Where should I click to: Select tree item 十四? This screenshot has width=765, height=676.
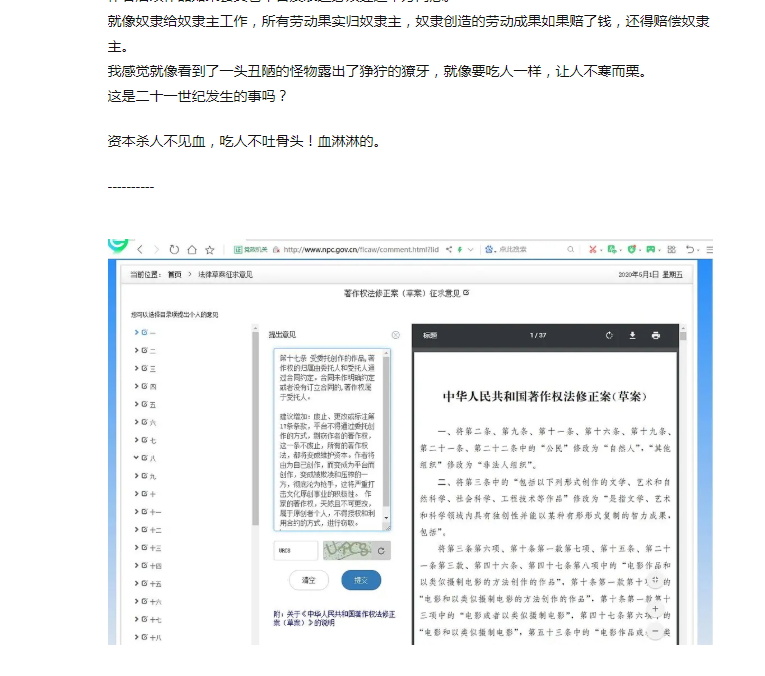click(x=156, y=566)
